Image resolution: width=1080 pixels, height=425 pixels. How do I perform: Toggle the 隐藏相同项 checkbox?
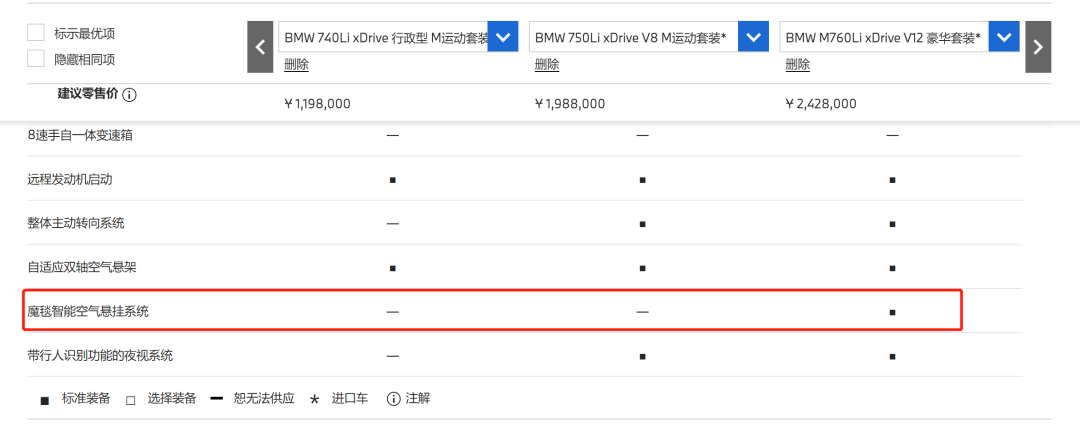point(36,59)
